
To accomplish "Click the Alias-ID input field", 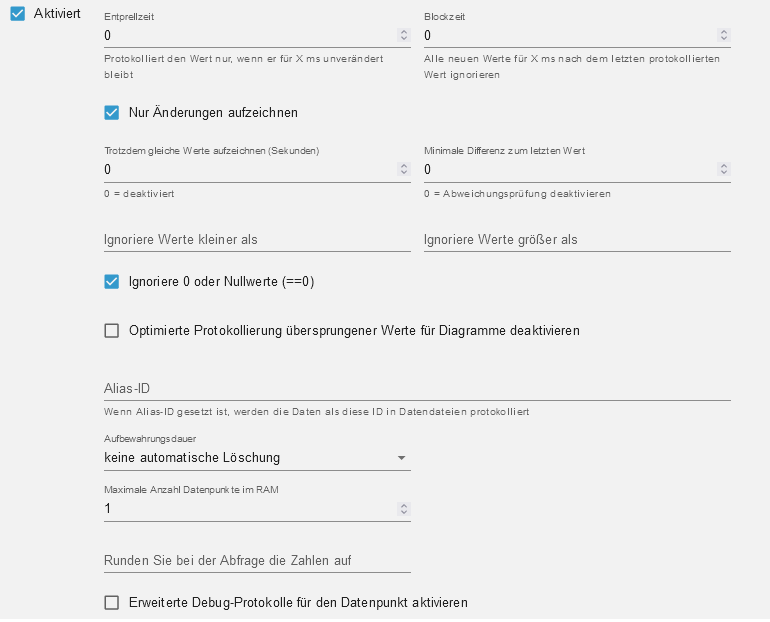I will tap(417, 389).
